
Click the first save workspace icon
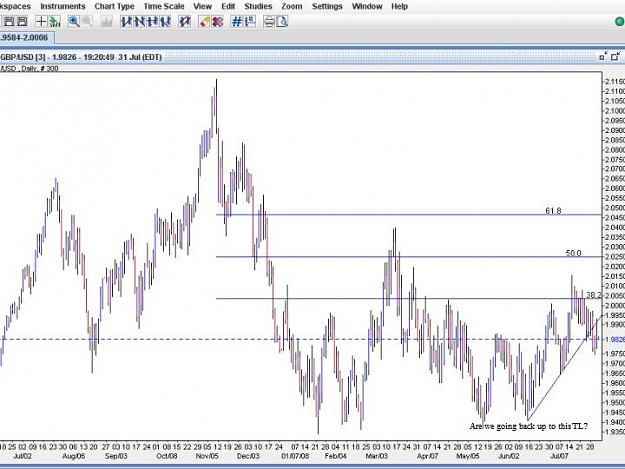9,22
